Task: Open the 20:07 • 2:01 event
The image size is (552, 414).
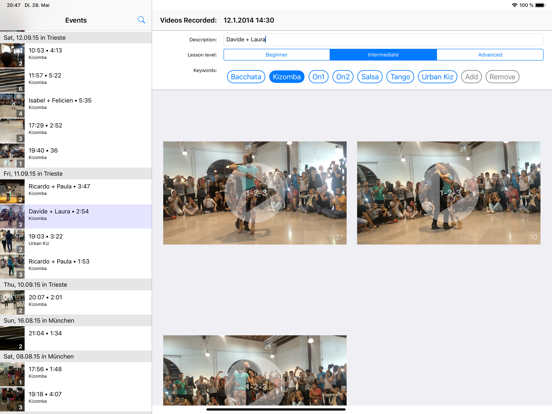Action: [76, 302]
